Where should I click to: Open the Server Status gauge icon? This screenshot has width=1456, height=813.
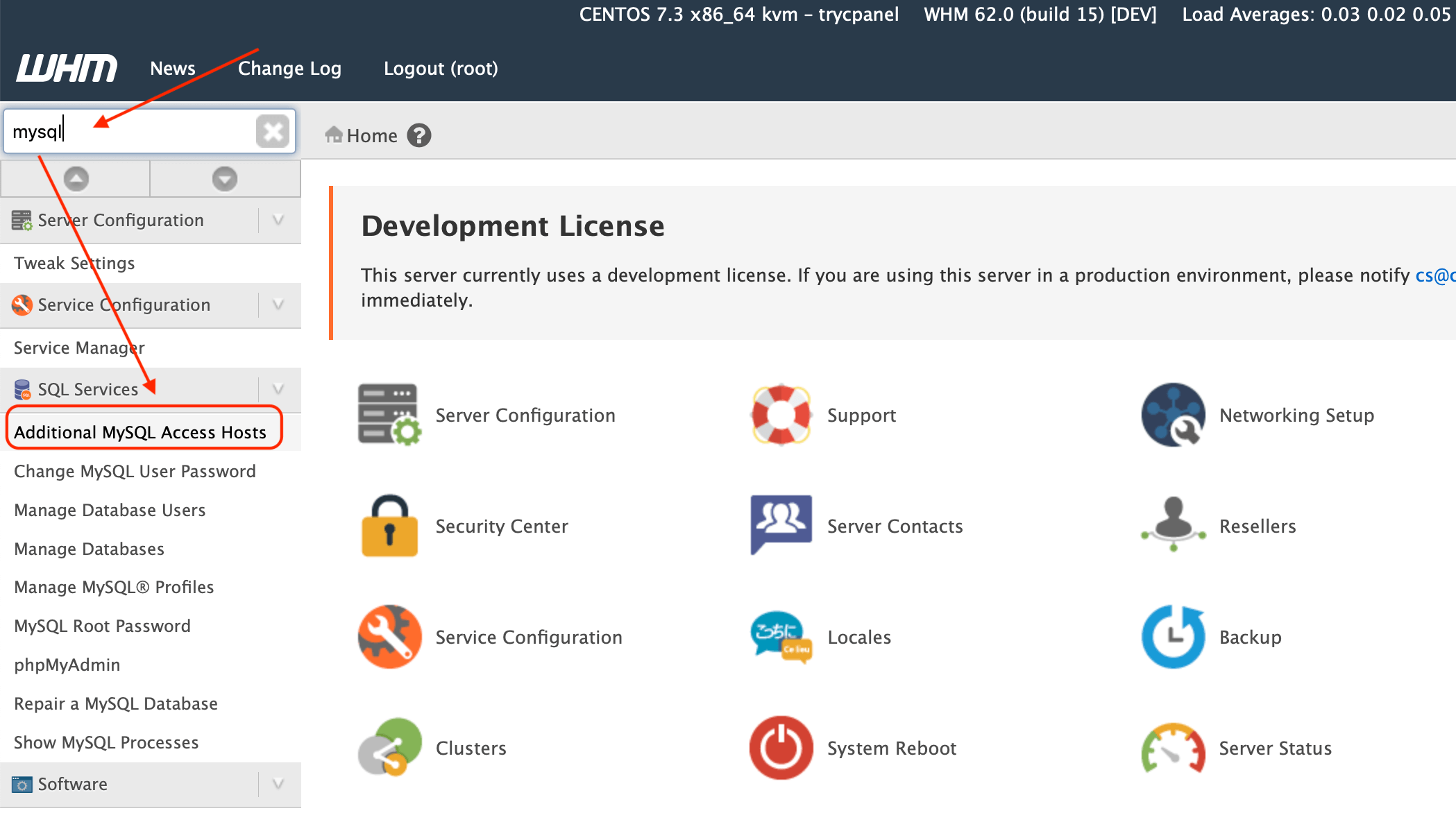point(1173,748)
